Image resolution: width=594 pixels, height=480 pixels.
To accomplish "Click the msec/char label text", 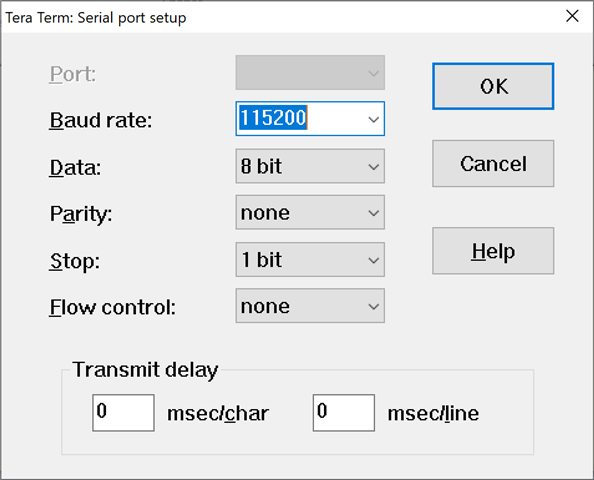I will tap(218, 413).
